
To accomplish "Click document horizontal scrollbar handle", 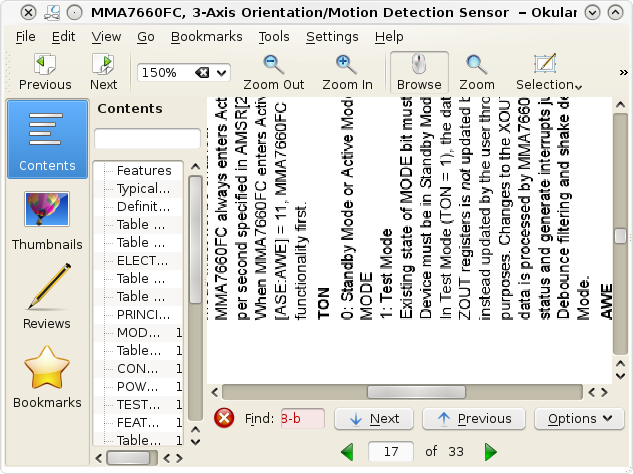I will click(x=416, y=392).
